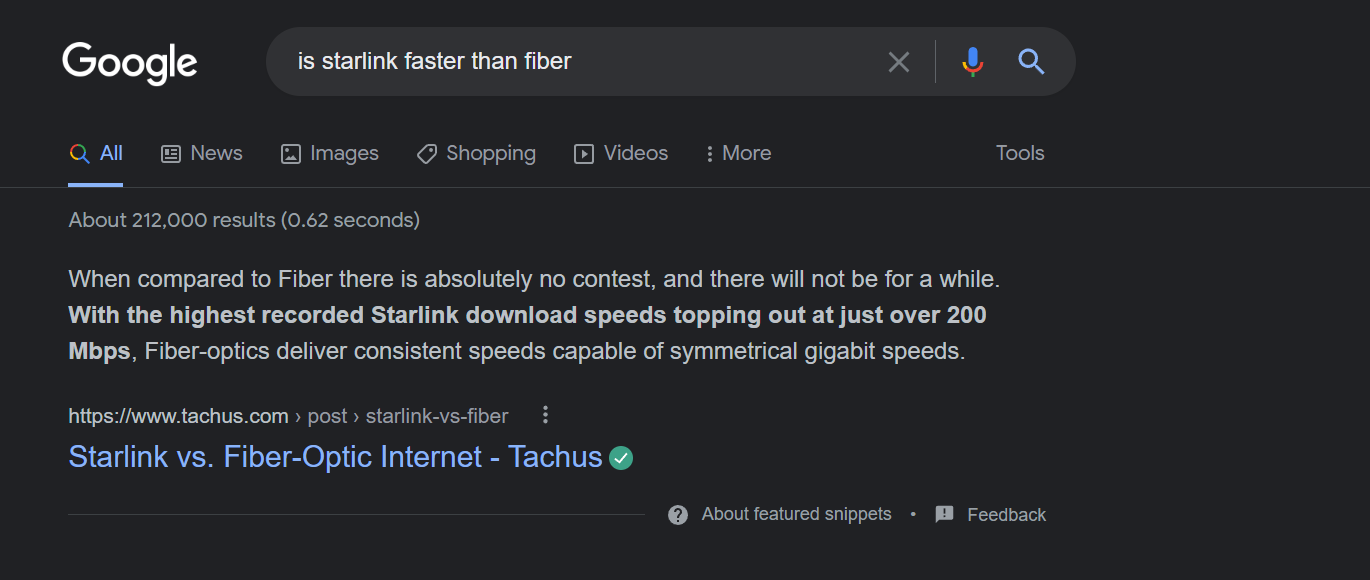
Task: Open About featured snippets link
Action: (x=796, y=514)
